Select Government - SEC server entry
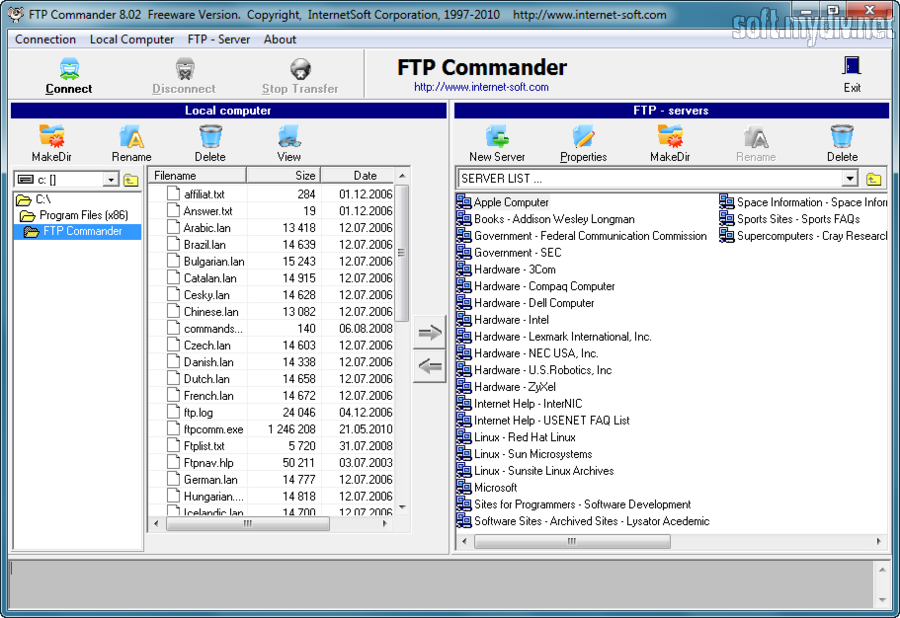Image resolution: width=900 pixels, height=618 pixels. point(518,252)
